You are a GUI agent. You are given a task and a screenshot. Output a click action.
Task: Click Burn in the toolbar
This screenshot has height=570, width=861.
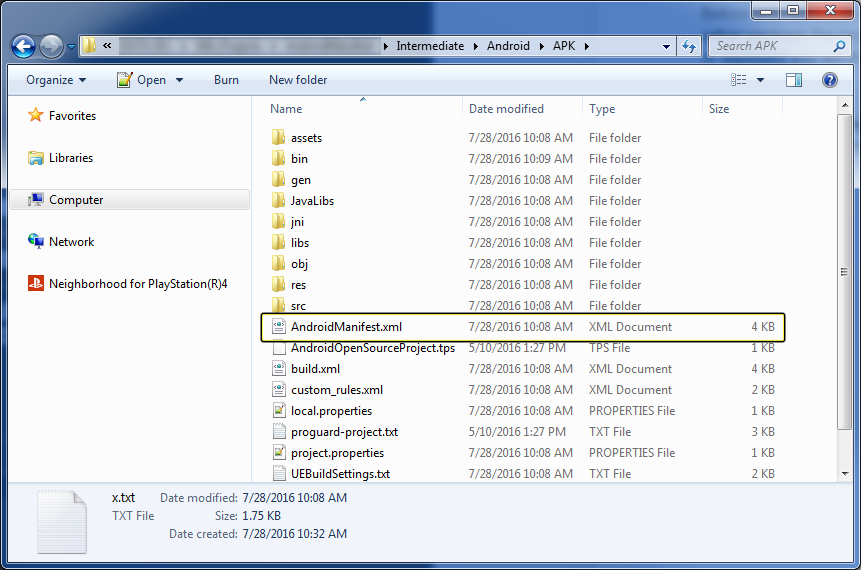tap(226, 80)
